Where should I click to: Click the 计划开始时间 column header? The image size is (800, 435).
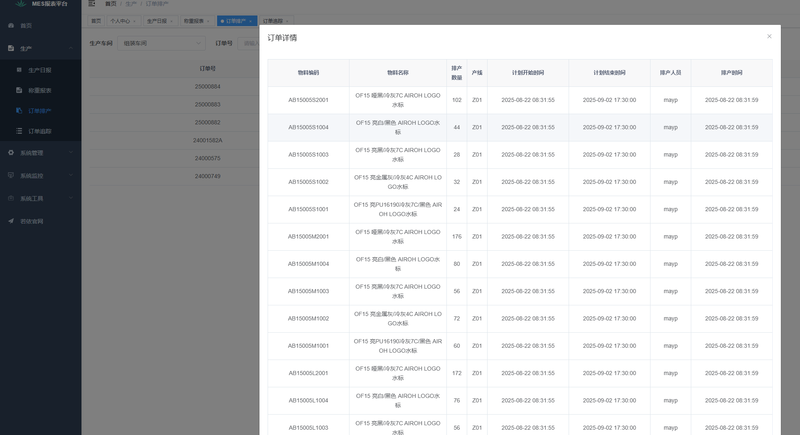(528, 73)
